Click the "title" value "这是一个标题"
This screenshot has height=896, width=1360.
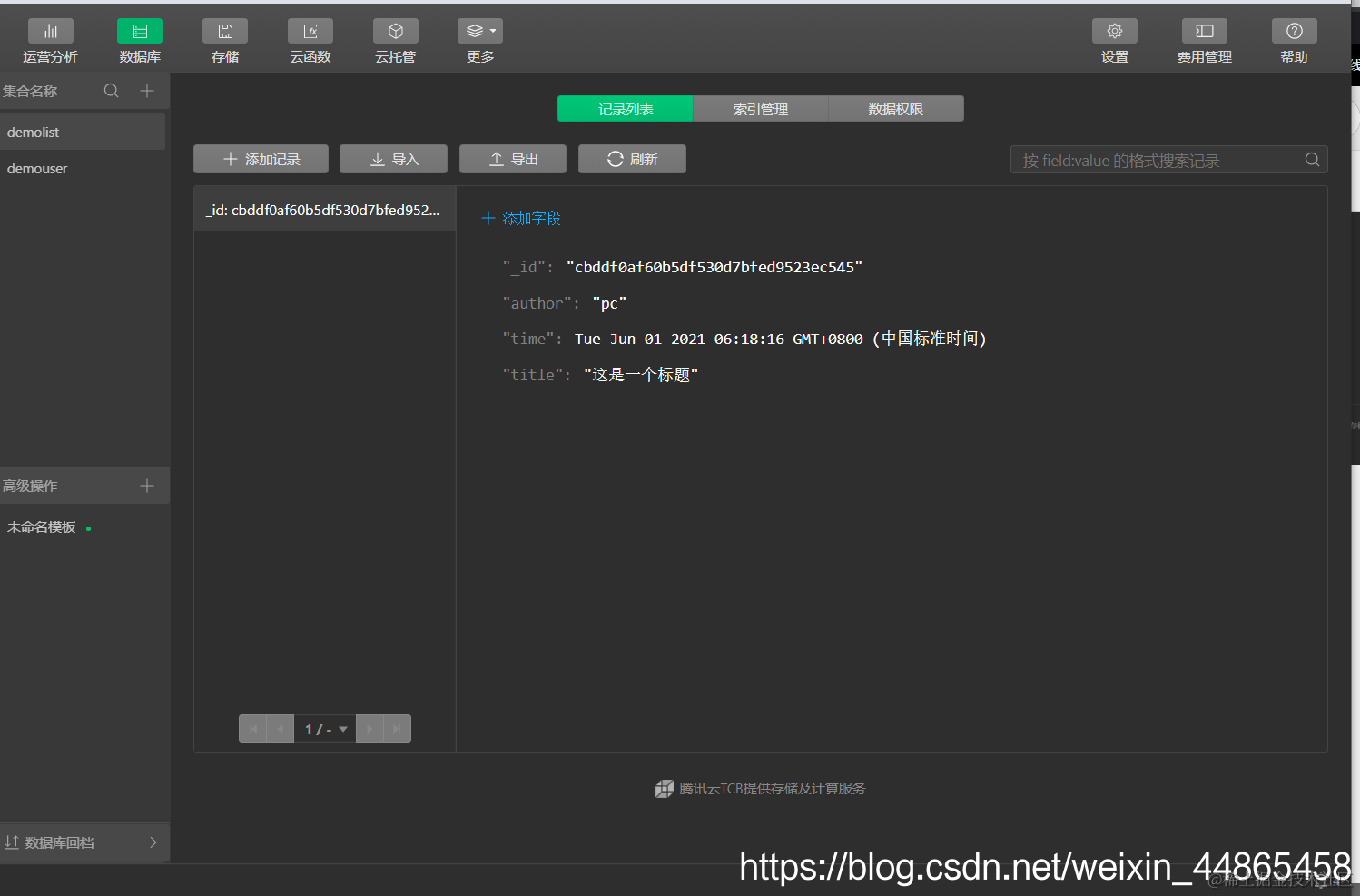(641, 375)
